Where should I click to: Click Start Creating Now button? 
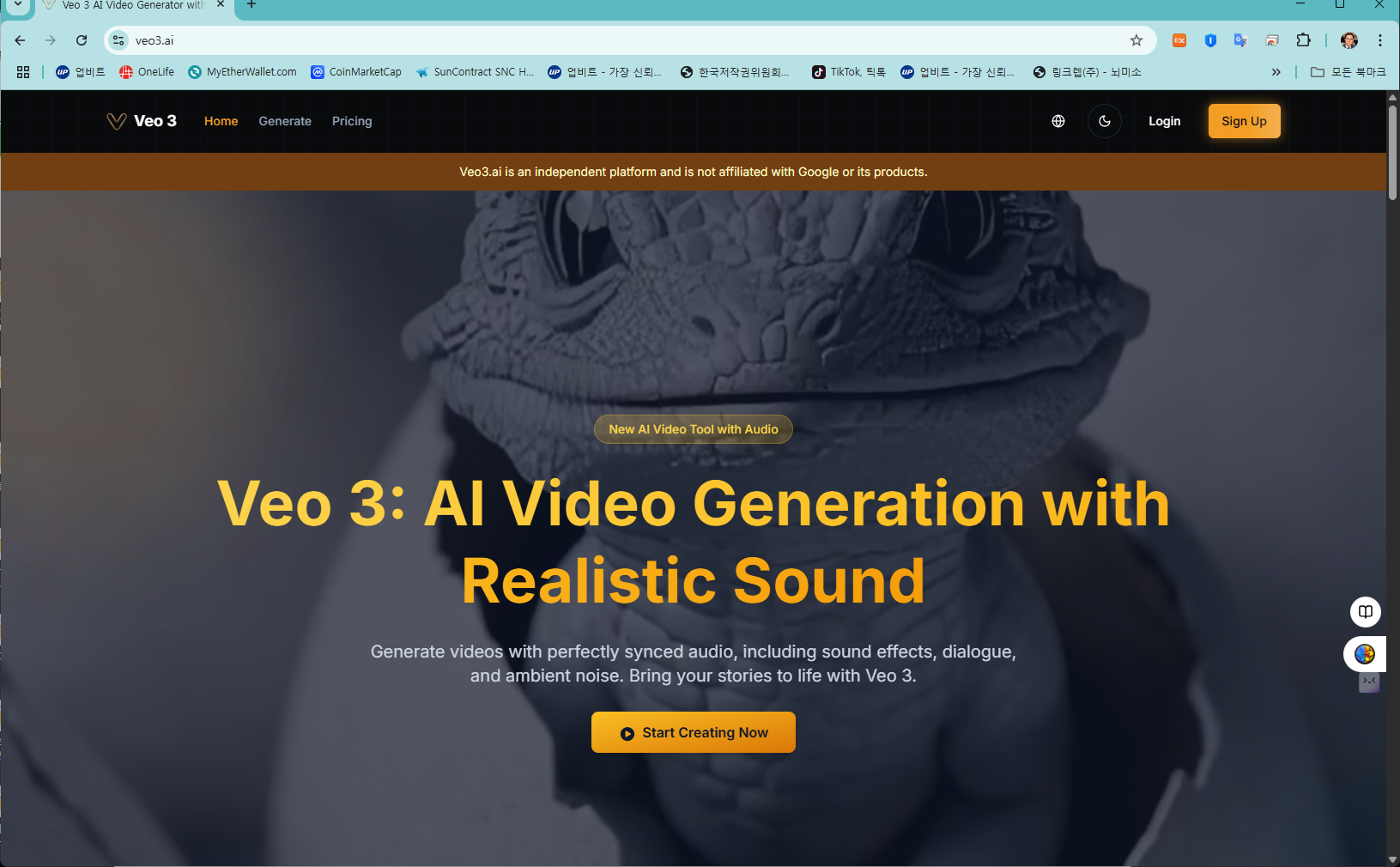[694, 732]
